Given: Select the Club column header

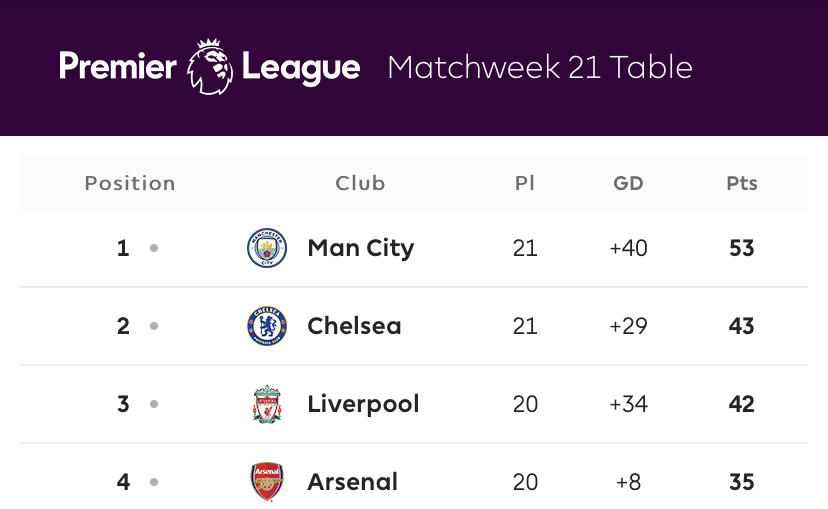Looking at the screenshot, I should pos(360,183).
